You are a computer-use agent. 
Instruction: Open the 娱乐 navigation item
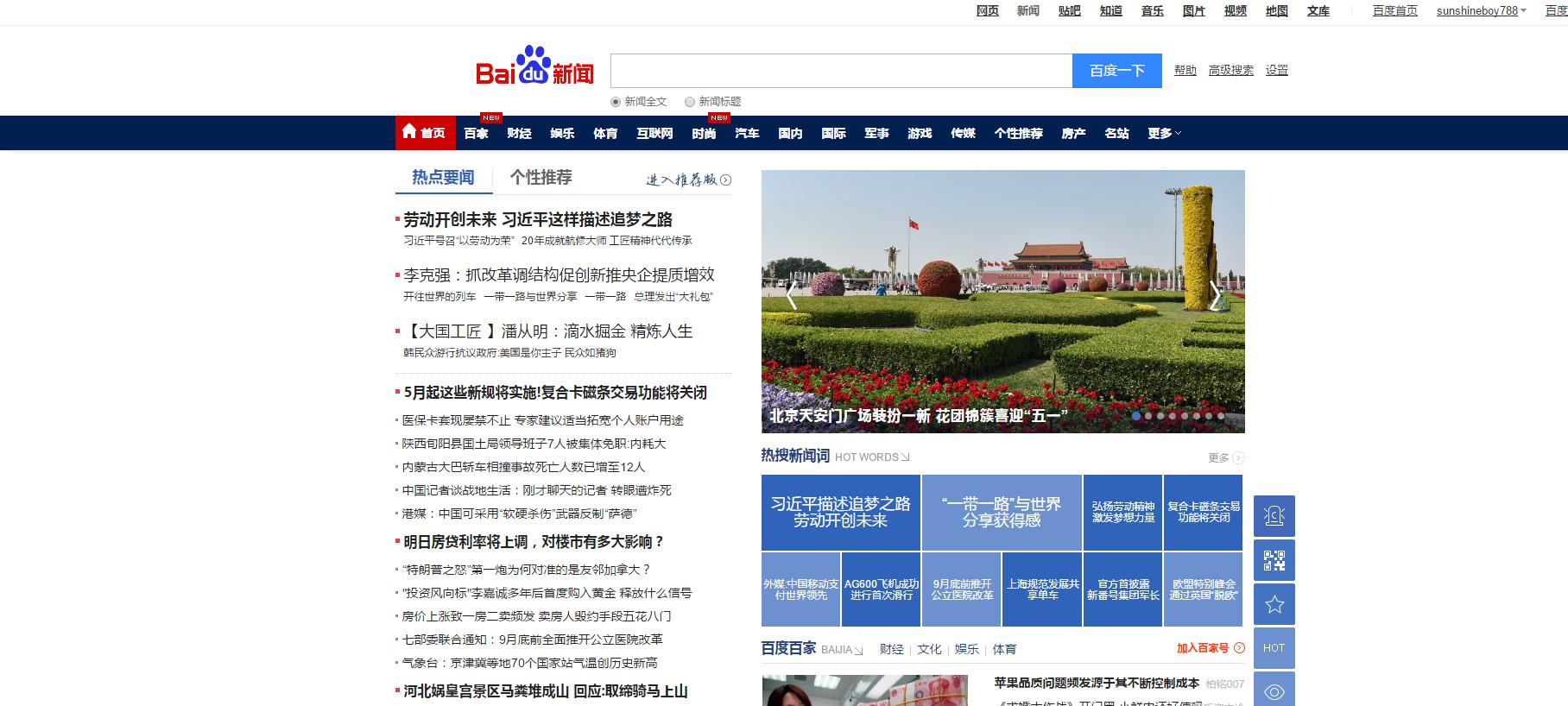pos(562,133)
